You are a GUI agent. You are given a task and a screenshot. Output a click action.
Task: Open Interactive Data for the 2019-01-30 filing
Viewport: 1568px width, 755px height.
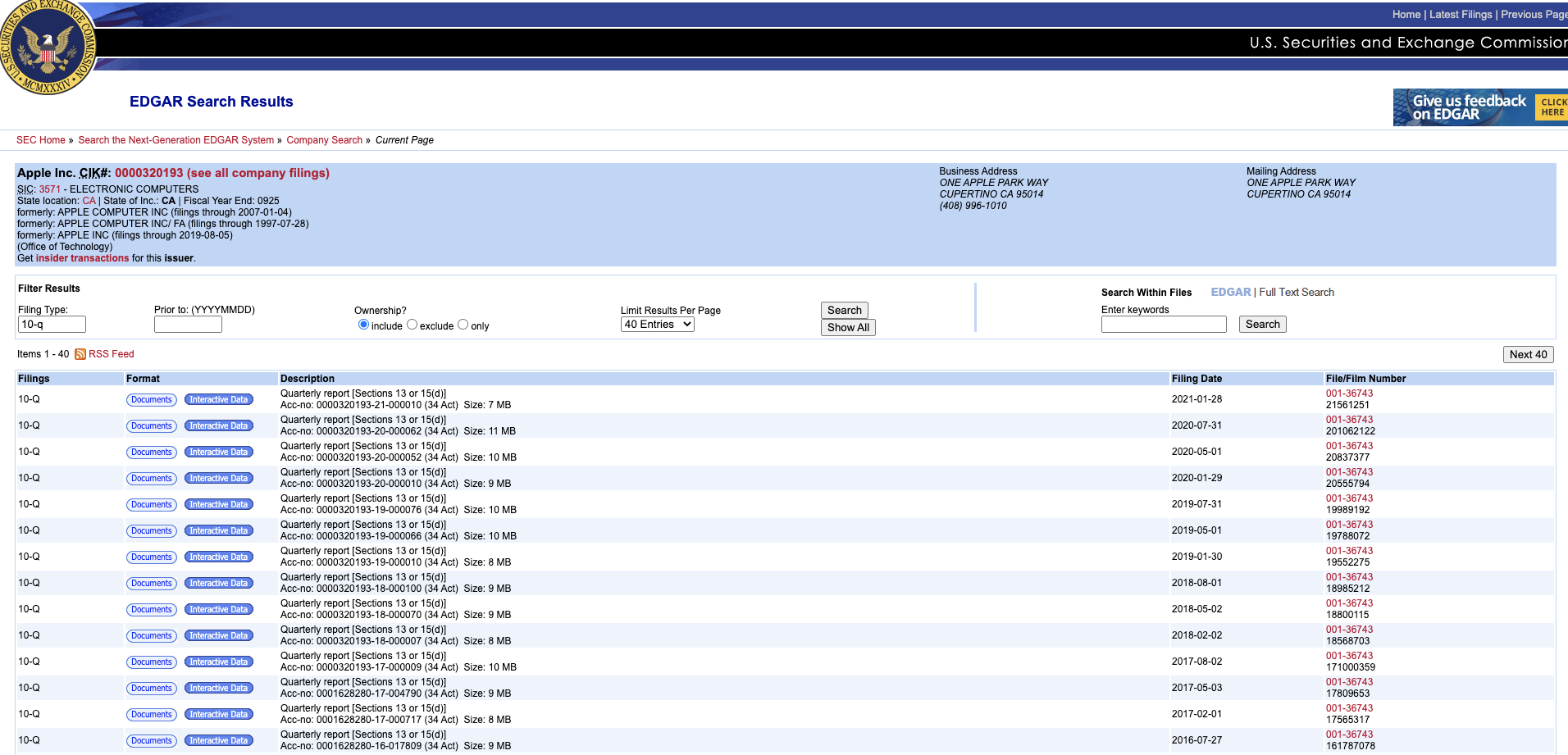pyautogui.click(x=219, y=557)
